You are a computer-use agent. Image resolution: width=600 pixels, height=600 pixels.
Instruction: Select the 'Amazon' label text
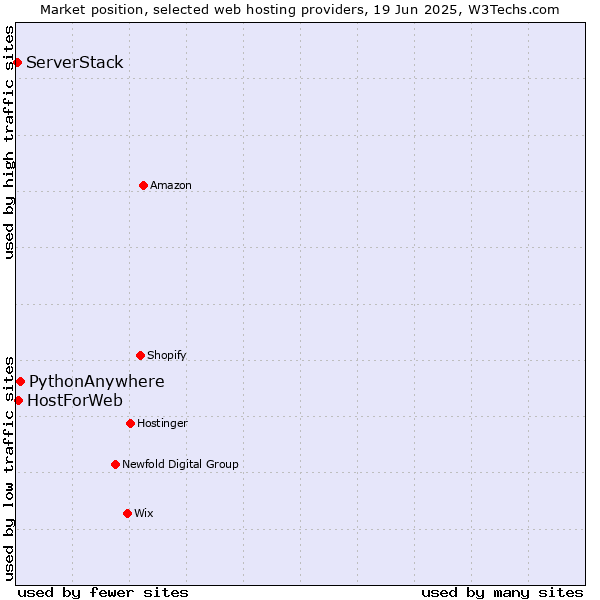(x=171, y=185)
